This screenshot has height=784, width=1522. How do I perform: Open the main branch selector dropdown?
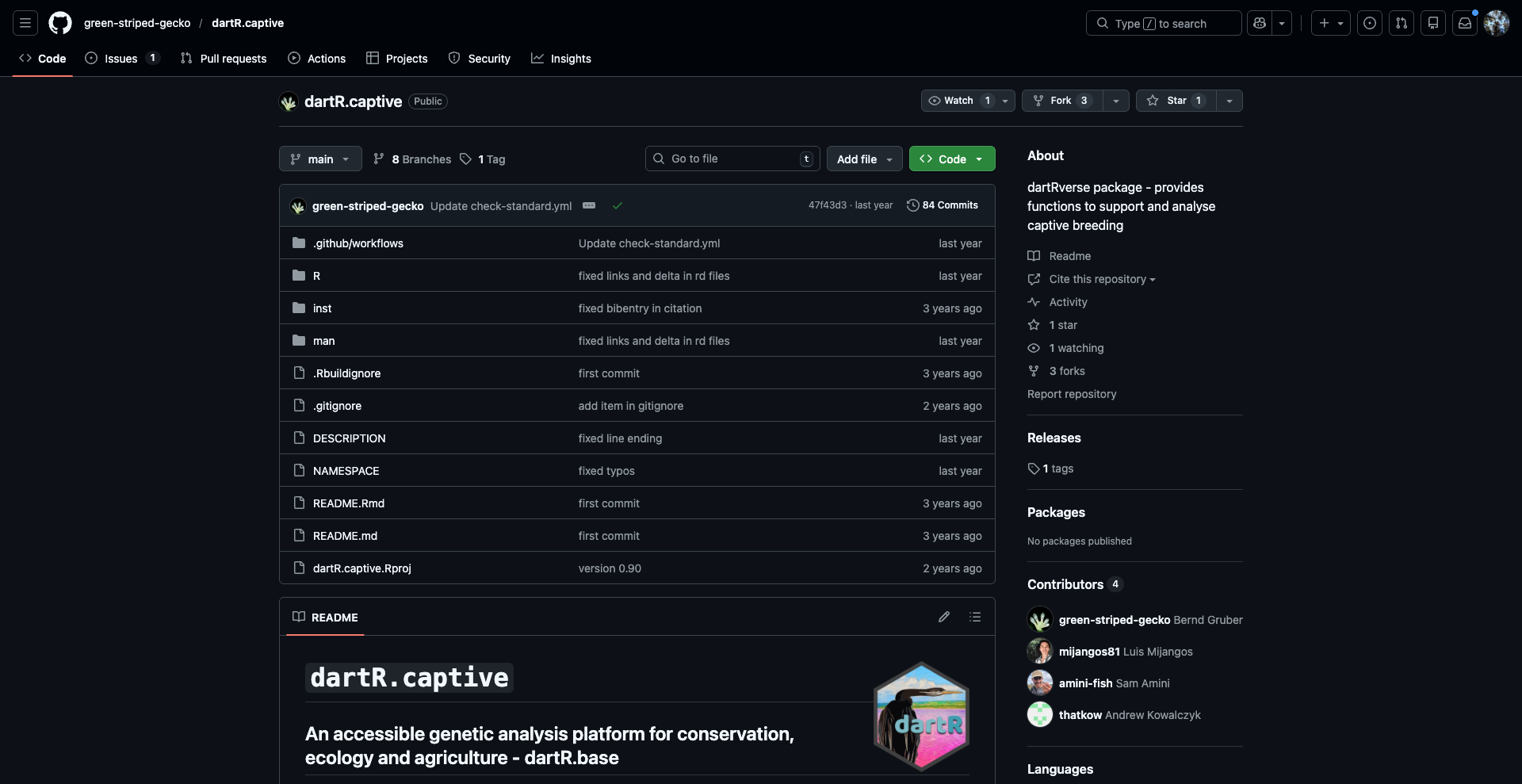click(x=320, y=159)
